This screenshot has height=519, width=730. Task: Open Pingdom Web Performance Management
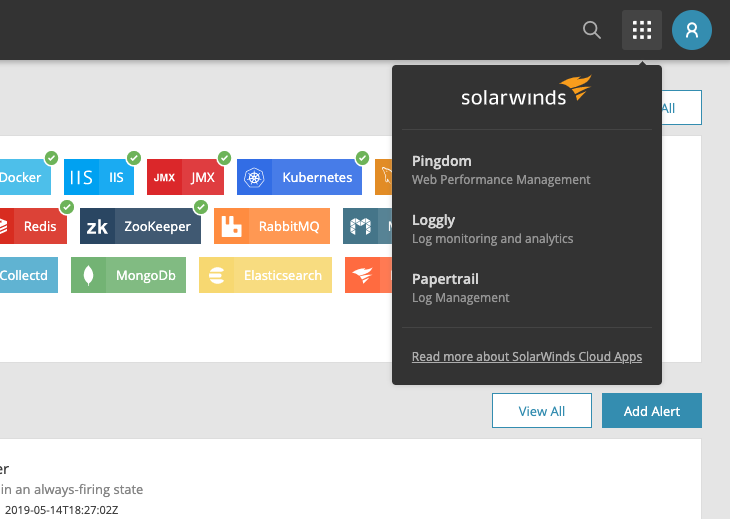click(501, 170)
